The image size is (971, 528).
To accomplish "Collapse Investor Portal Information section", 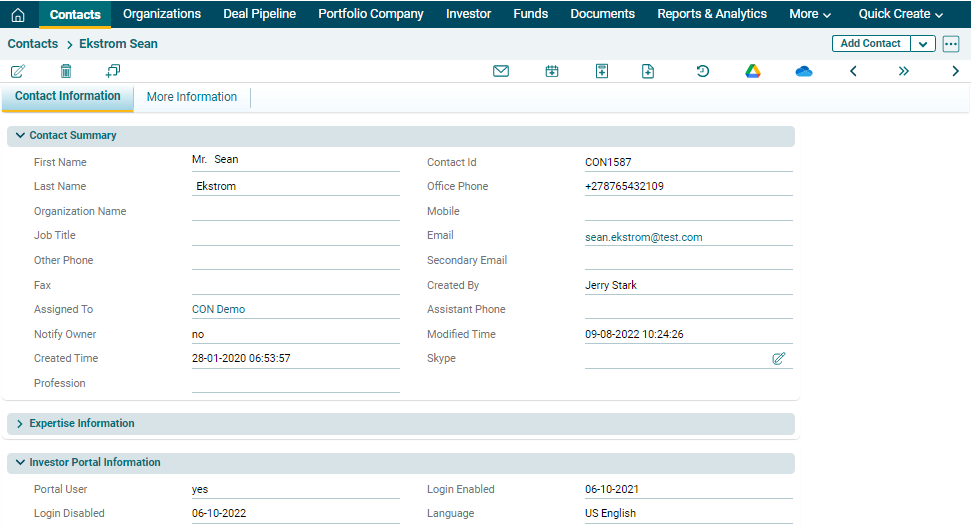I will pyautogui.click(x=20, y=463).
